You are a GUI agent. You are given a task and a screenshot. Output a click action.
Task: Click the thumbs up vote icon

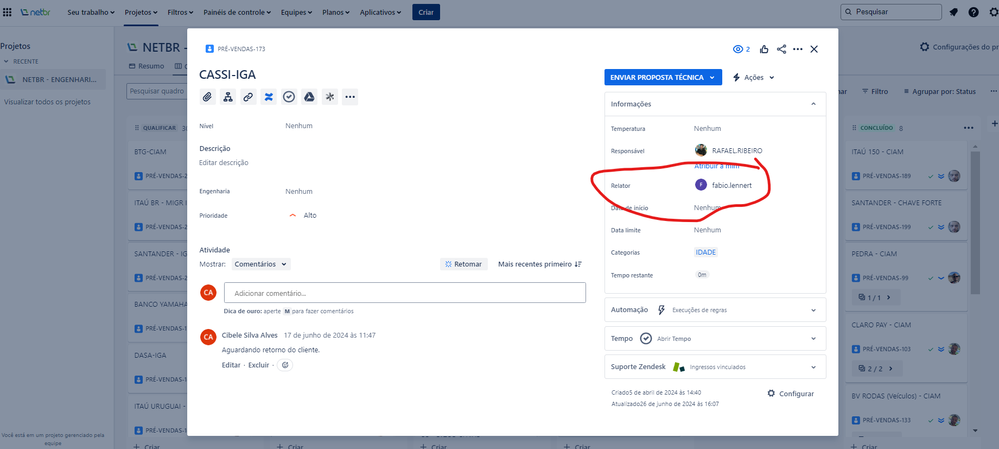pyautogui.click(x=764, y=49)
